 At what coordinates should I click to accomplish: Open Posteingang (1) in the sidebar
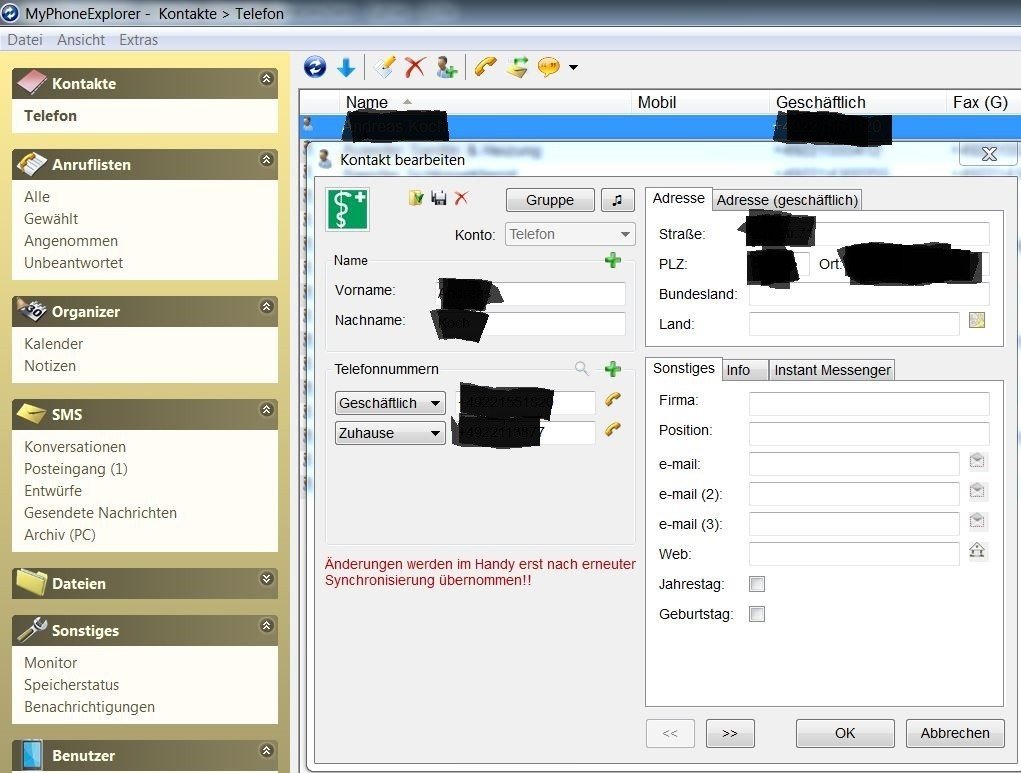[x=76, y=469]
